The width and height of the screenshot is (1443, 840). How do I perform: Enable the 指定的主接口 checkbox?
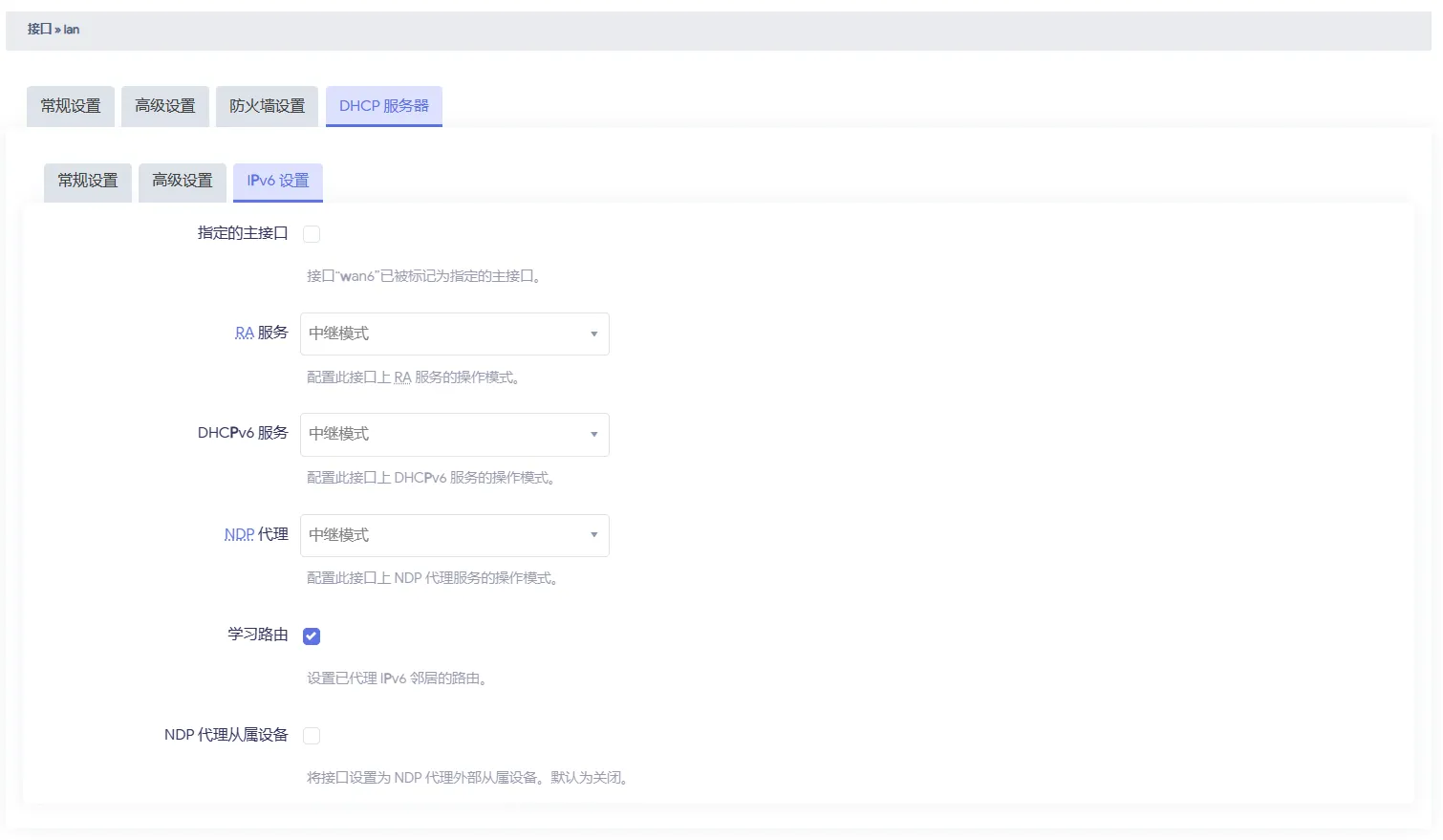[x=312, y=234]
